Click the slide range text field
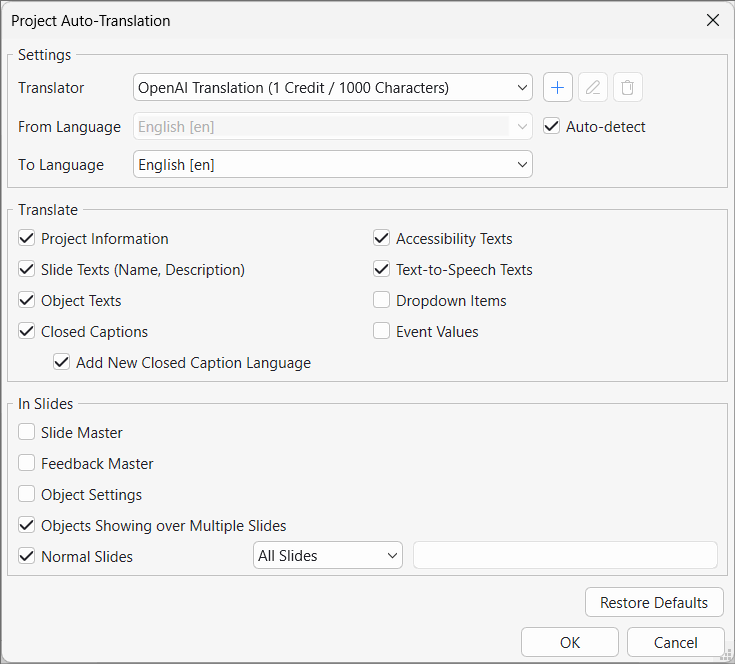Image resolution: width=735 pixels, height=664 pixels. [565, 556]
